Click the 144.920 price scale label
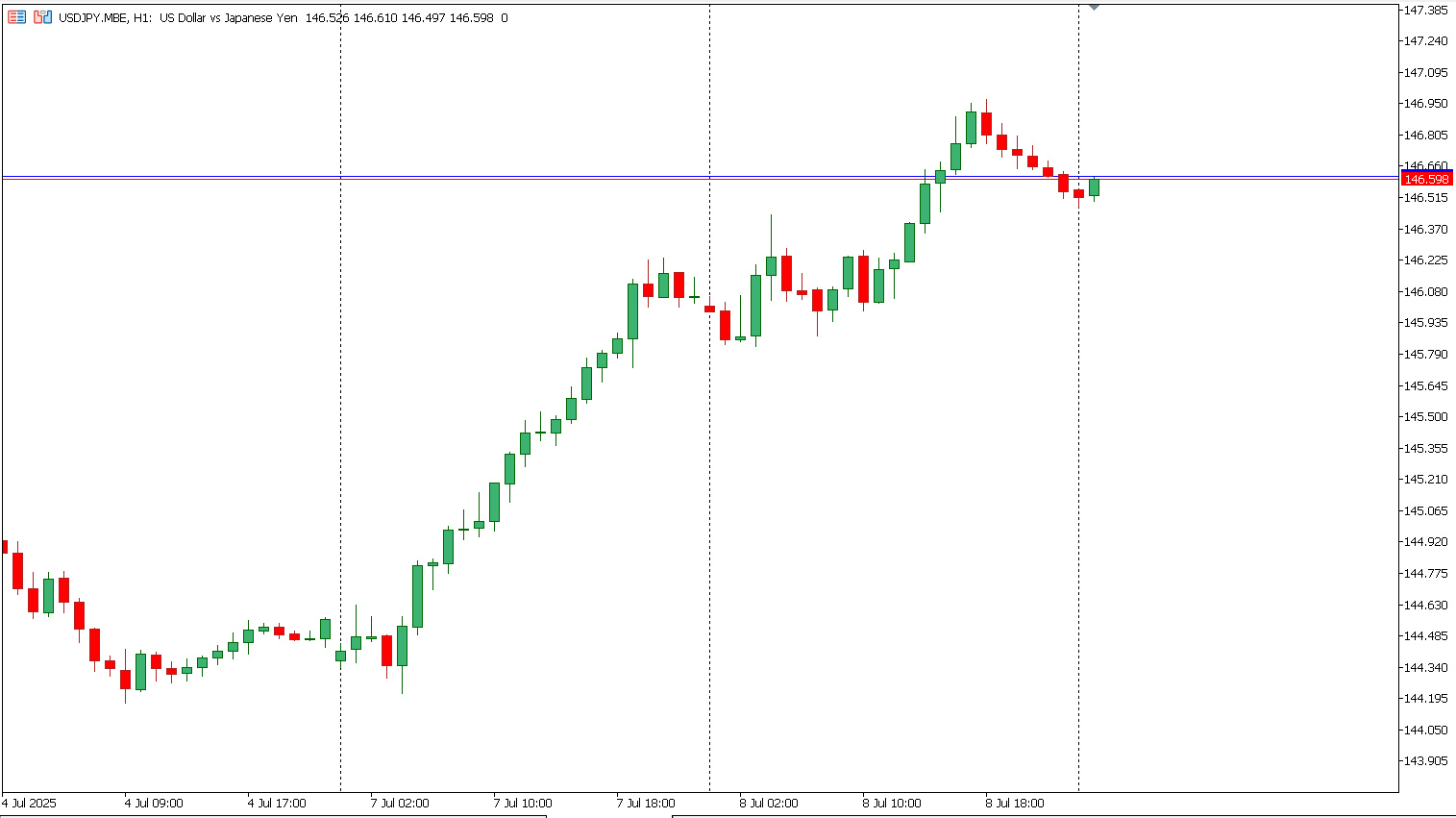 coord(1426,542)
